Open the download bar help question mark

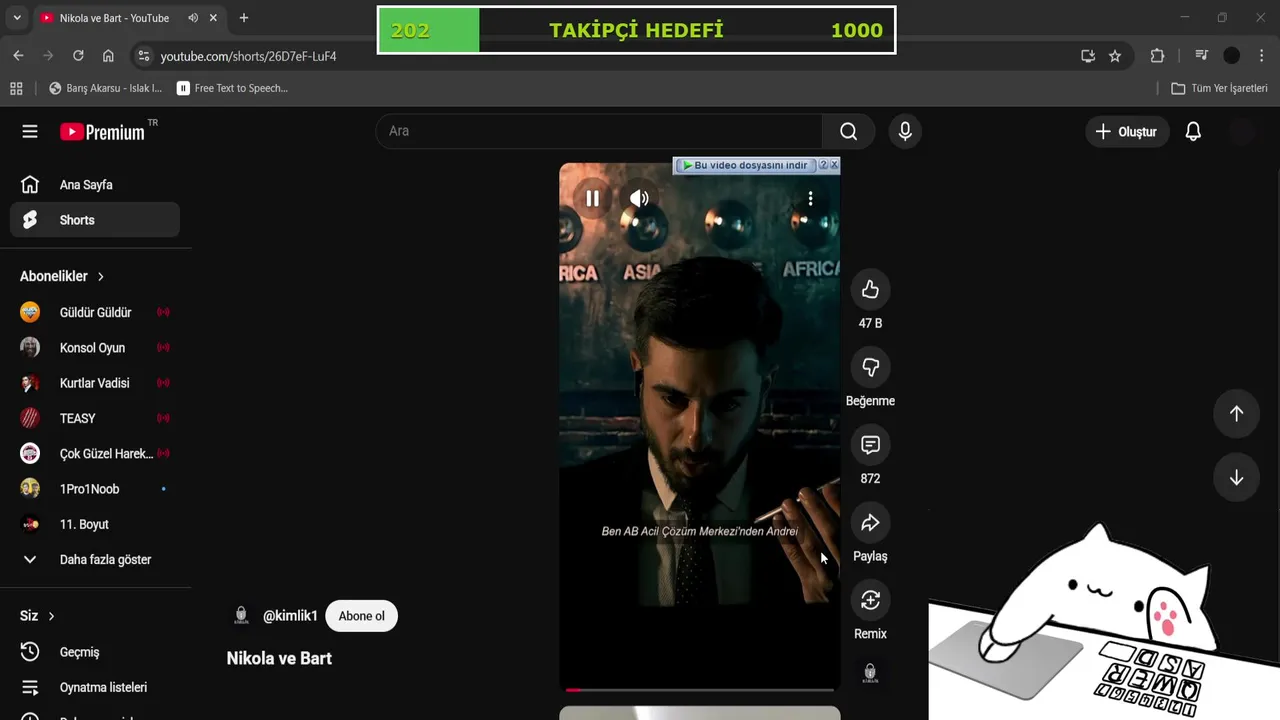(x=823, y=165)
